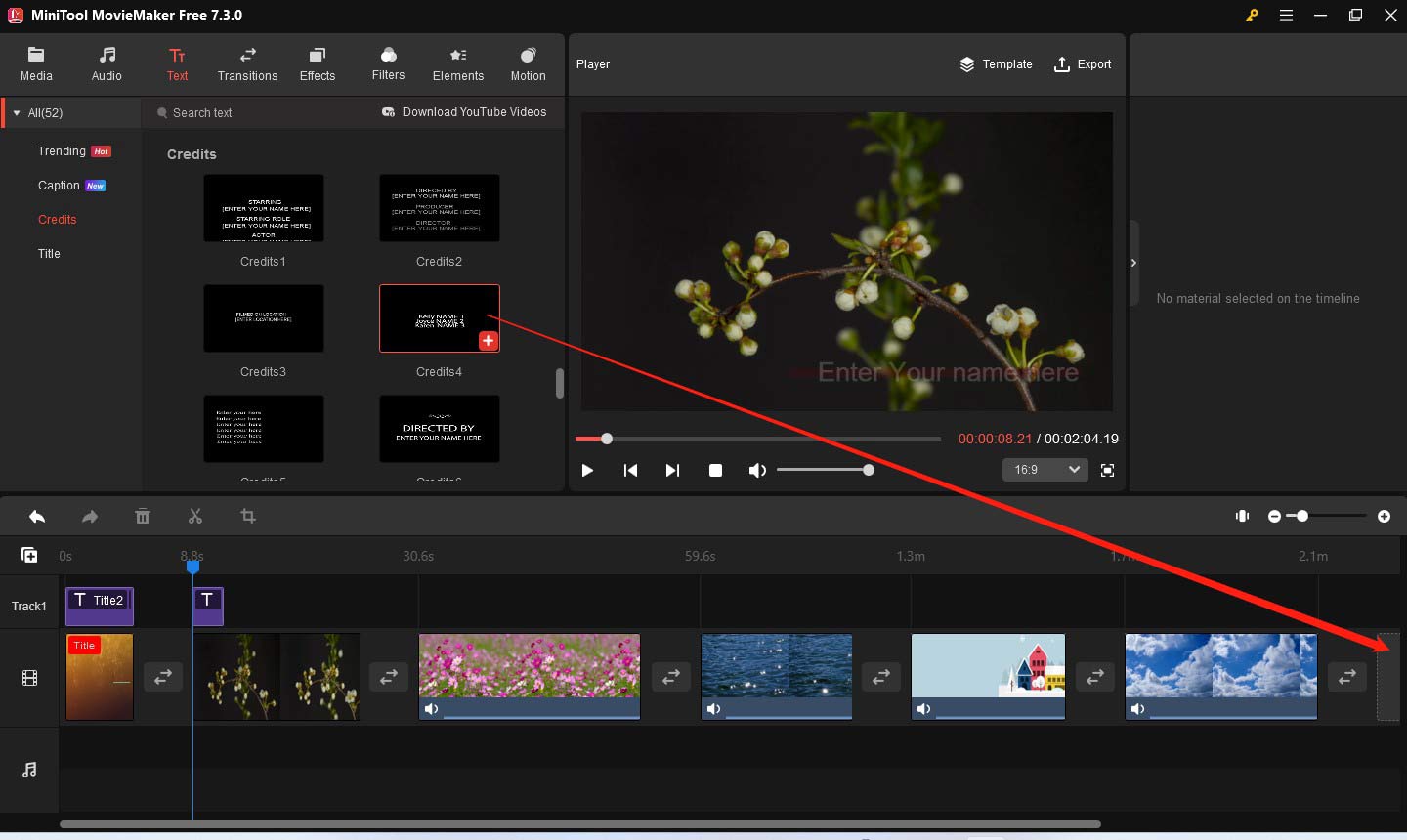Select the Title video clip
Image resolution: width=1407 pixels, height=840 pixels.
coord(100,677)
